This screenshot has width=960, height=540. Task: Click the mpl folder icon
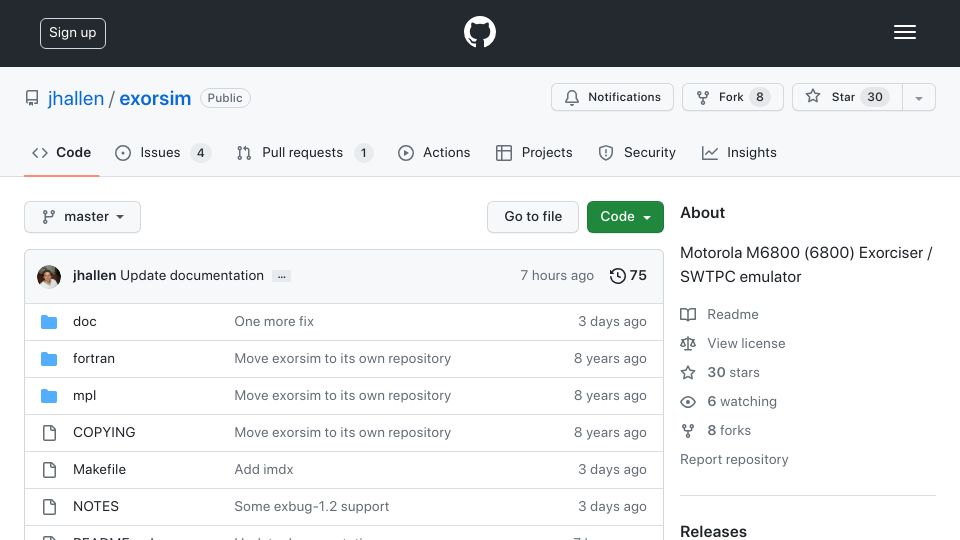49,396
